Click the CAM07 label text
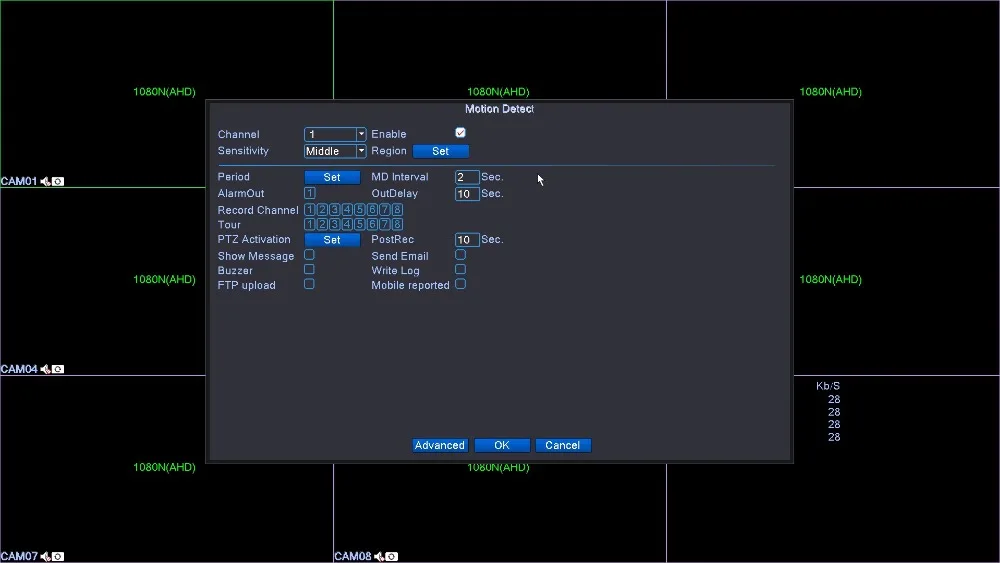The width and height of the screenshot is (1000, 563). (19, 557)
